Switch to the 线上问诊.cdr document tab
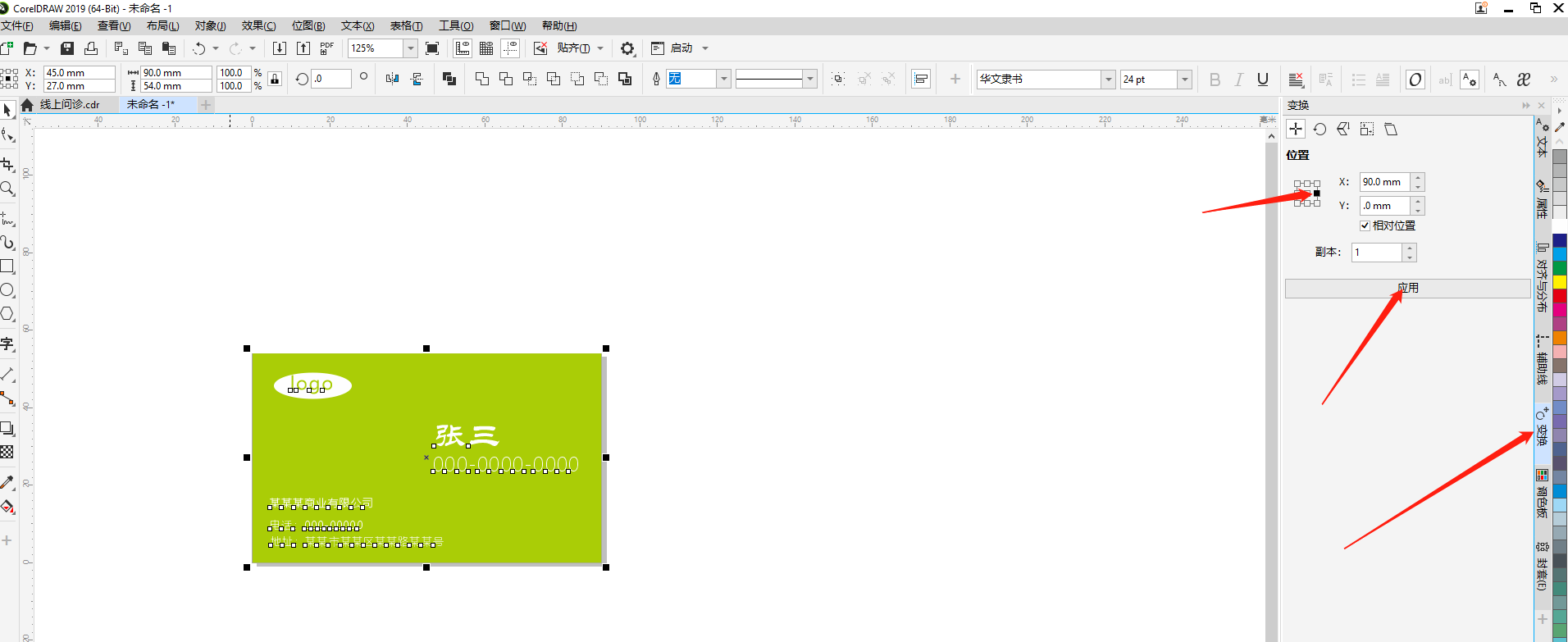Image resolution: width=1568 pixels, height=642 pixels. (x=70, y=104)
